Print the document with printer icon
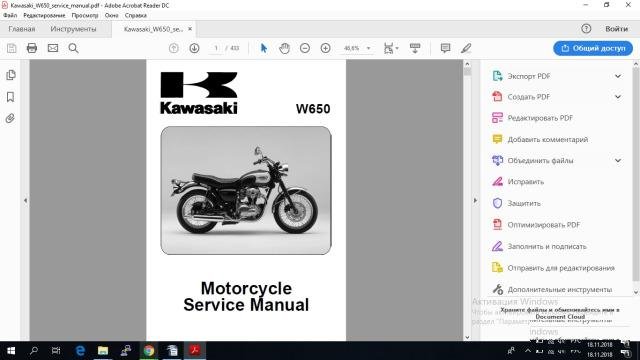Screen dimensions: 640x360 (32, 48)
